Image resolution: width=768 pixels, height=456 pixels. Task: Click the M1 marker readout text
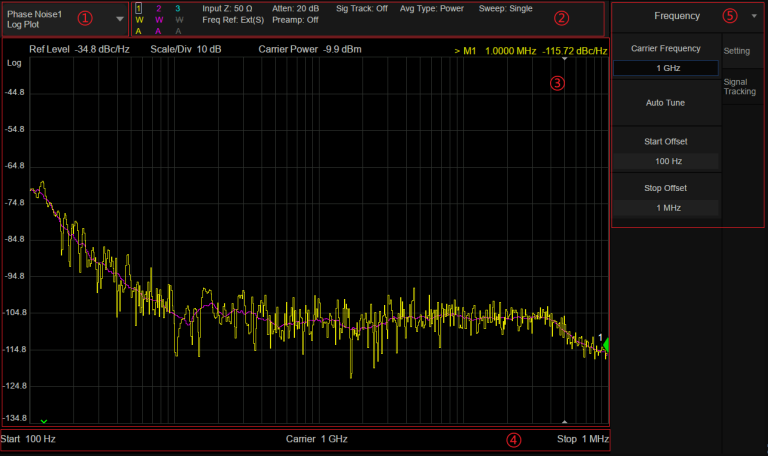(530, 48)
